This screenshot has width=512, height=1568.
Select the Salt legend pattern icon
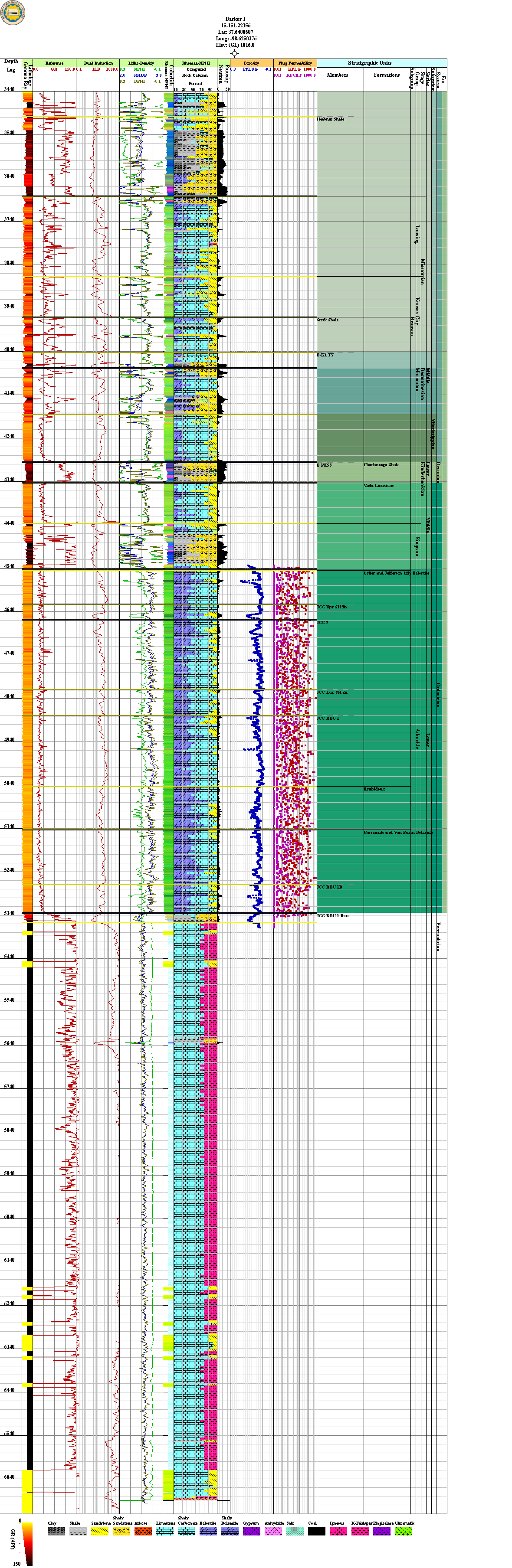pyautogui.click(x=295, y=1531)
